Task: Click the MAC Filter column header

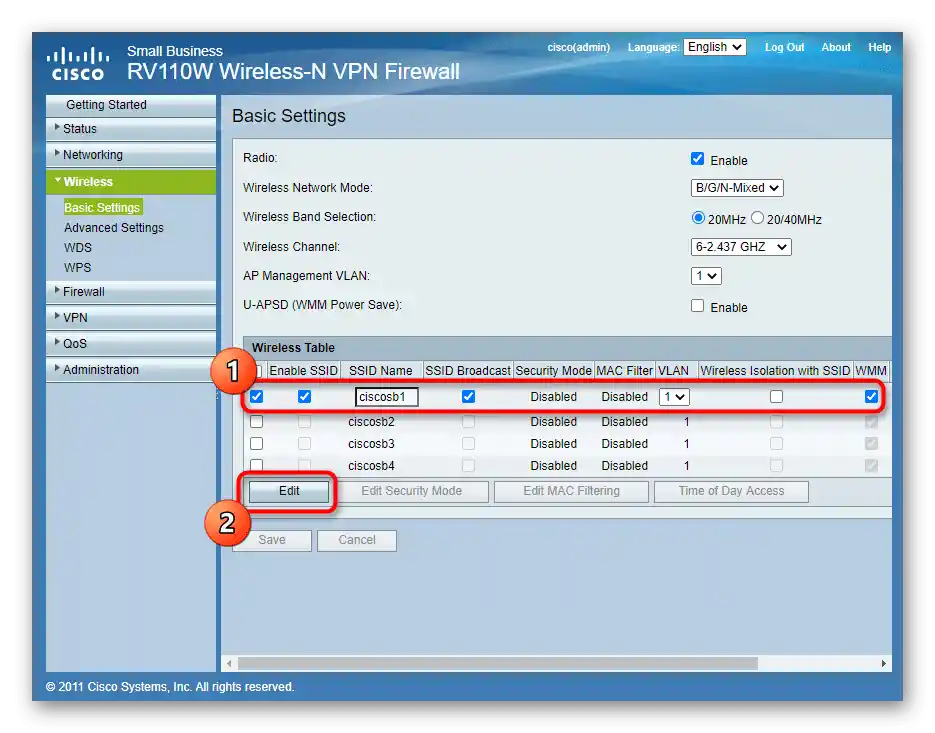Action: click(624, 370)
